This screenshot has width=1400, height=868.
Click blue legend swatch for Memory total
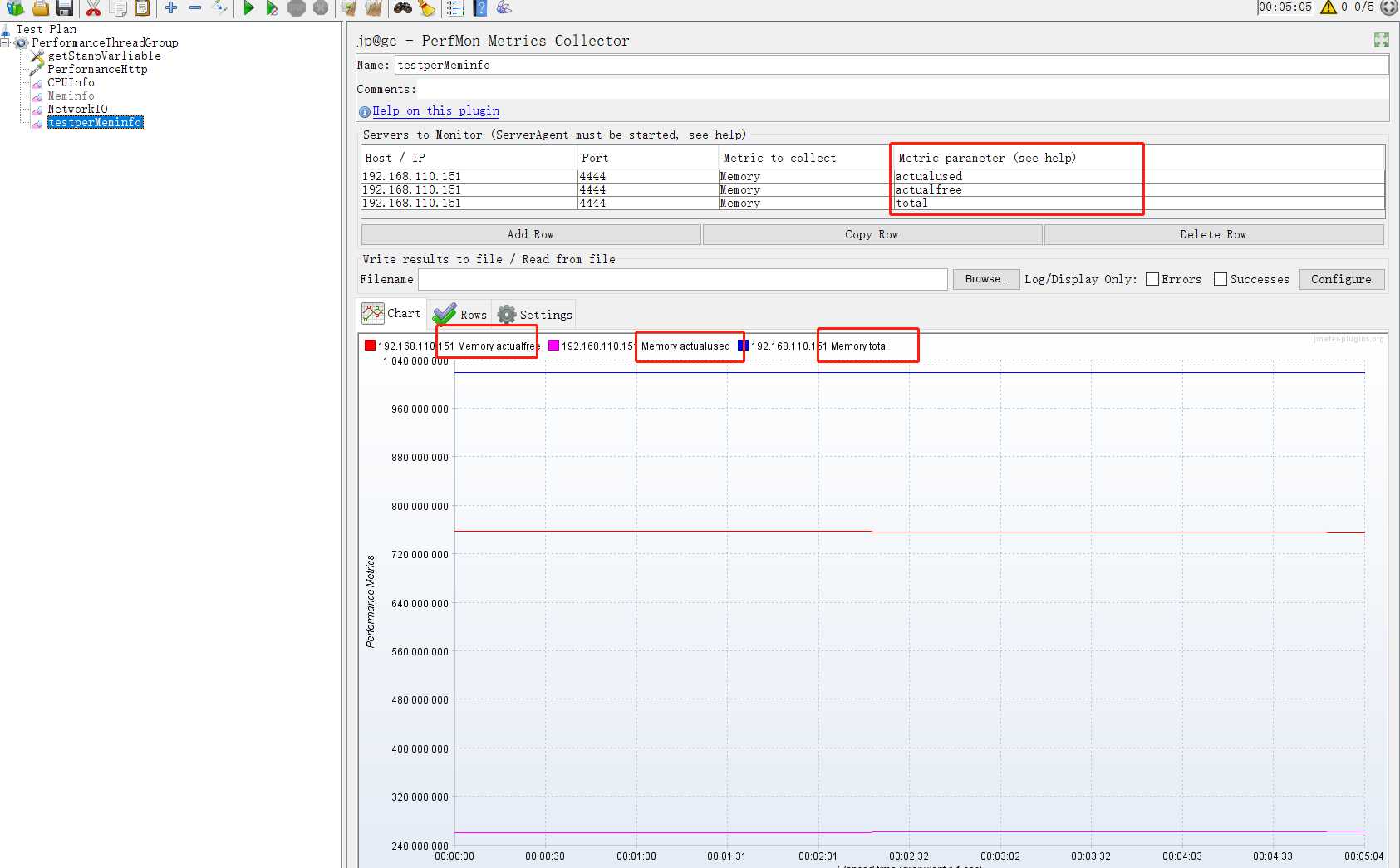[743, 346]
